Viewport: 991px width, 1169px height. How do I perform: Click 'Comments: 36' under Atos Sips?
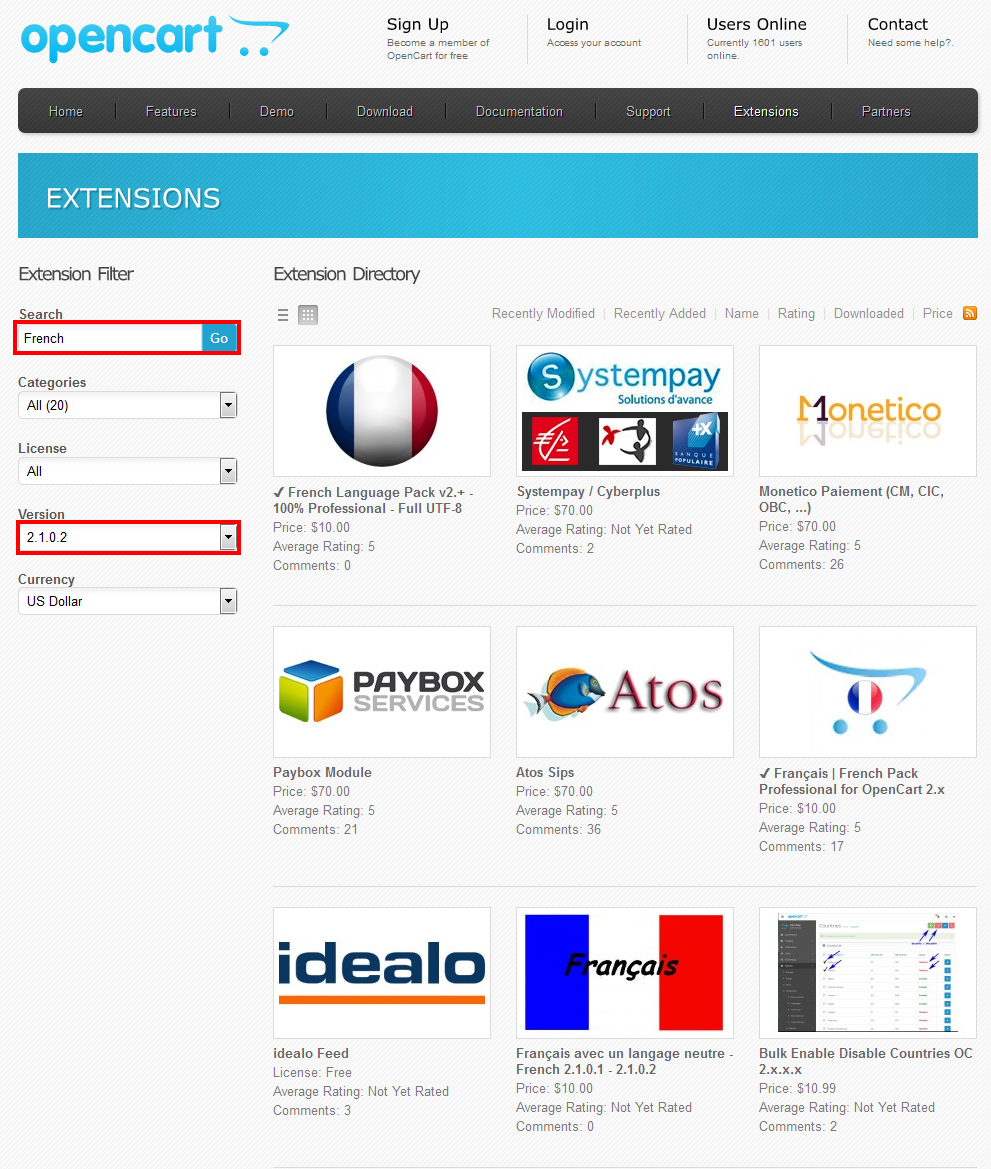tap(559, 830)
